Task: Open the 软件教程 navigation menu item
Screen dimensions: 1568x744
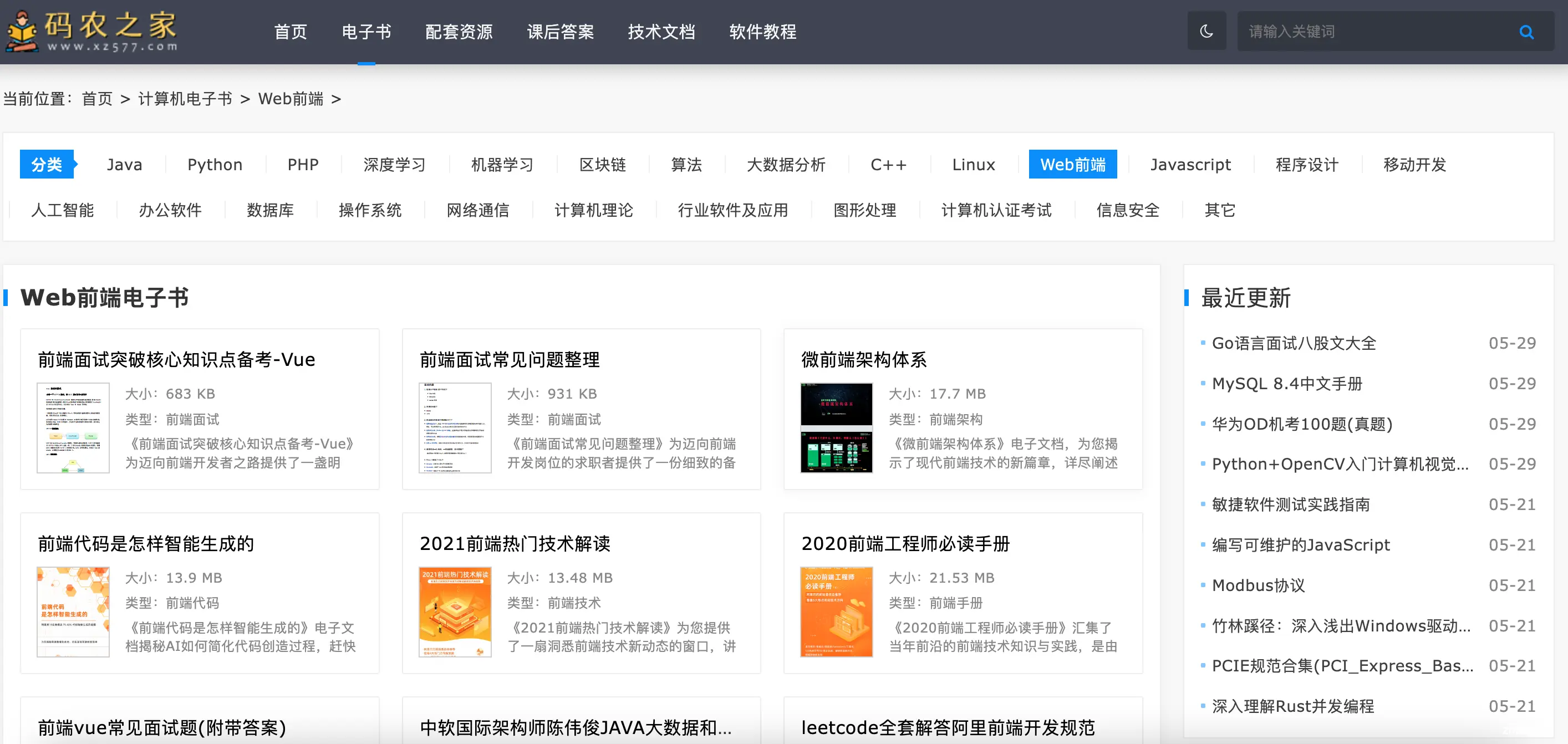Action: (x=762, y=31)
